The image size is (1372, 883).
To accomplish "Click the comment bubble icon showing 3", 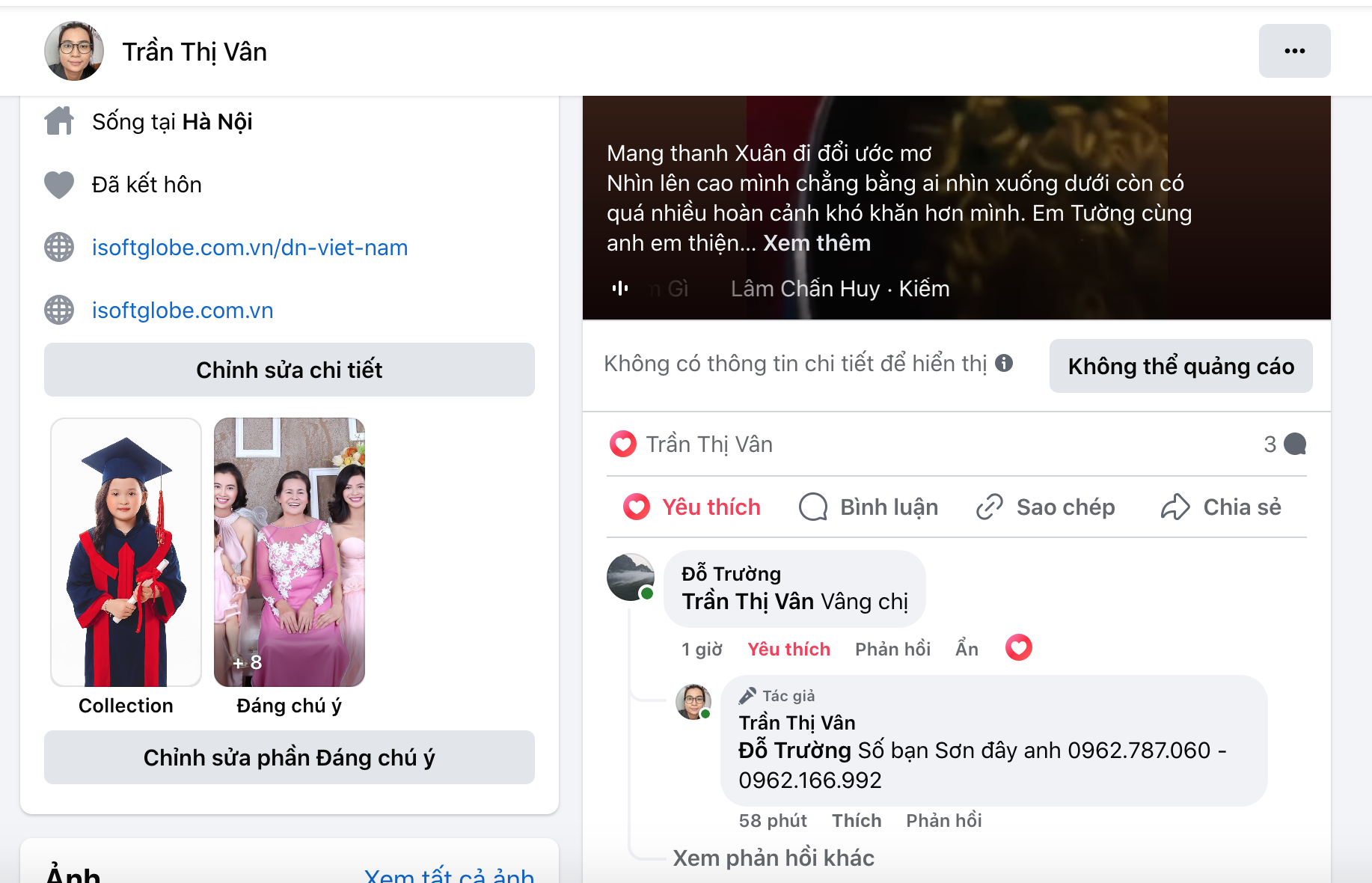I will [1295, 444].
